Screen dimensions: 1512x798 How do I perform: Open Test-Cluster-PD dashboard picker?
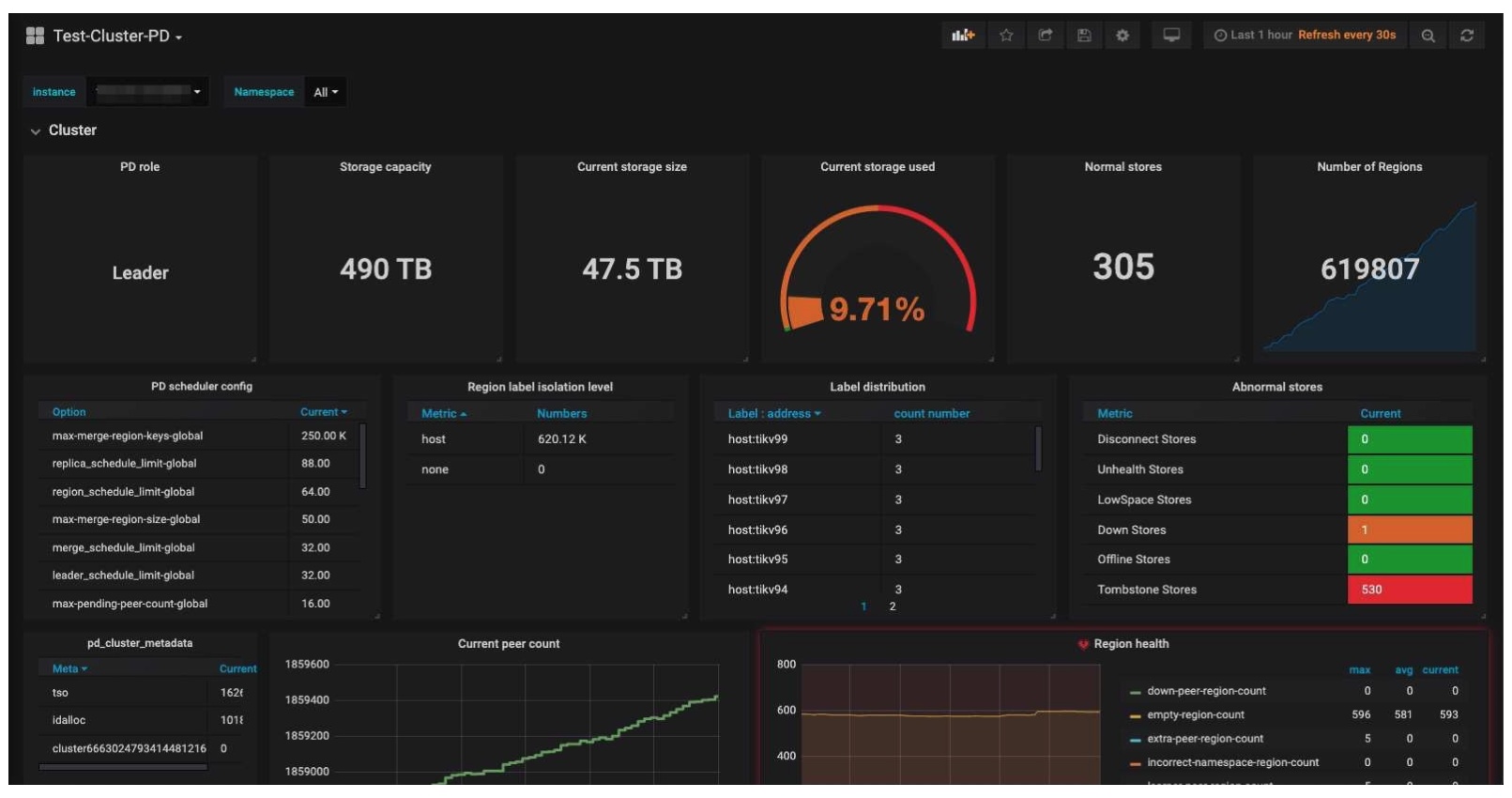[x=117, y=36]
